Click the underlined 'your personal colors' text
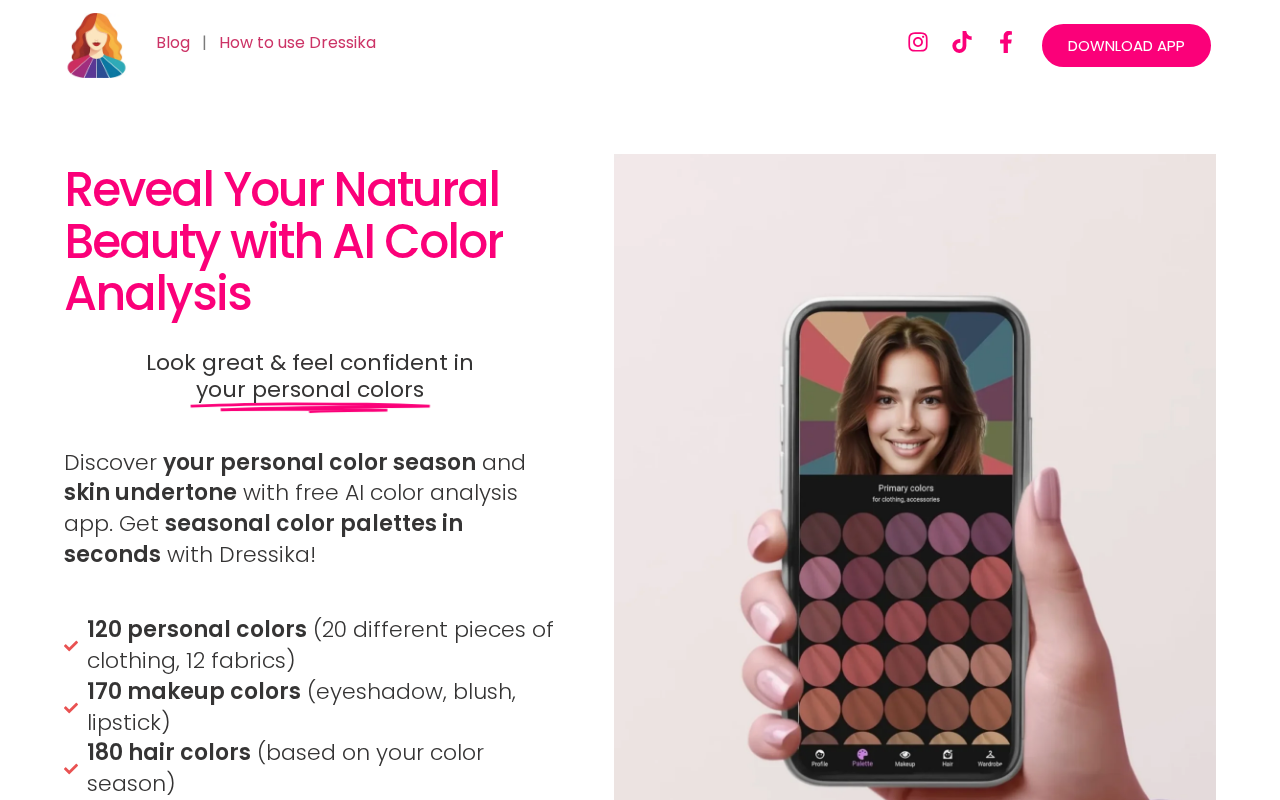1280x800 pixels. [x=310, y=389]
